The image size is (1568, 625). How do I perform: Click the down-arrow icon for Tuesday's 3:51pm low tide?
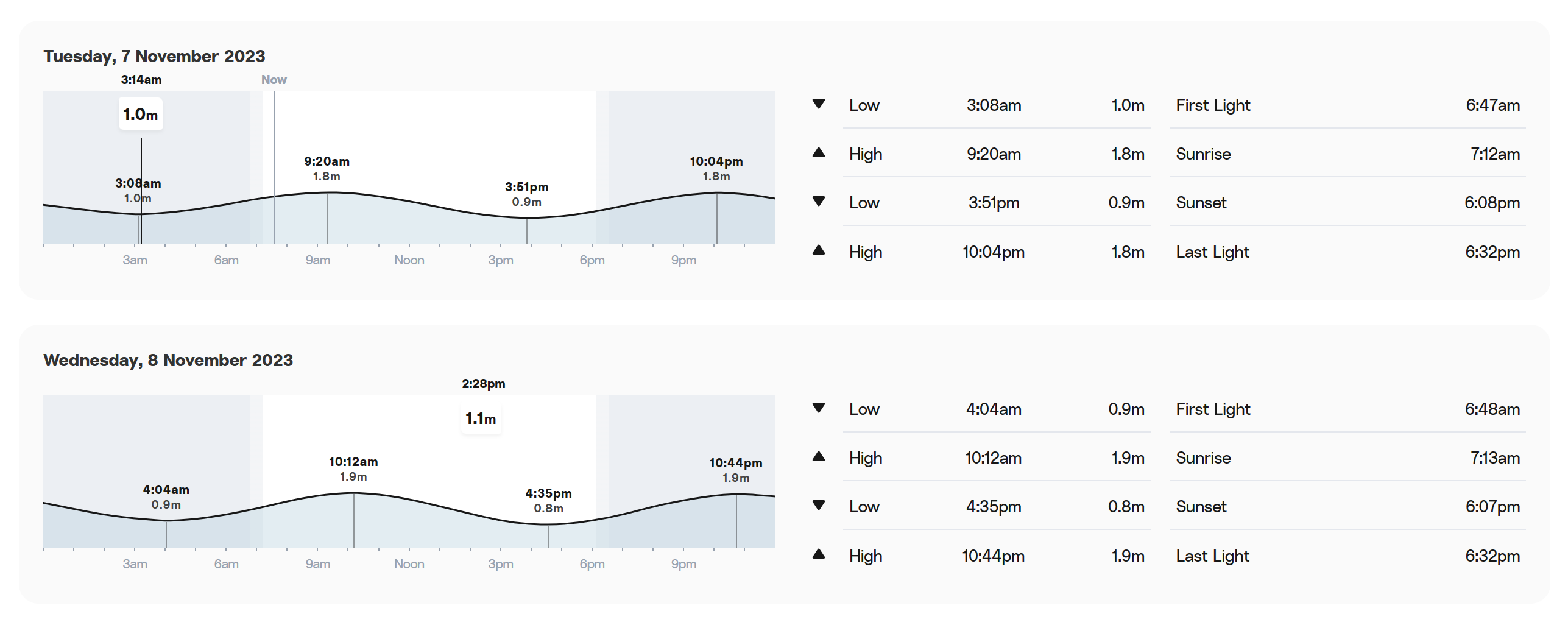point(819,202)
